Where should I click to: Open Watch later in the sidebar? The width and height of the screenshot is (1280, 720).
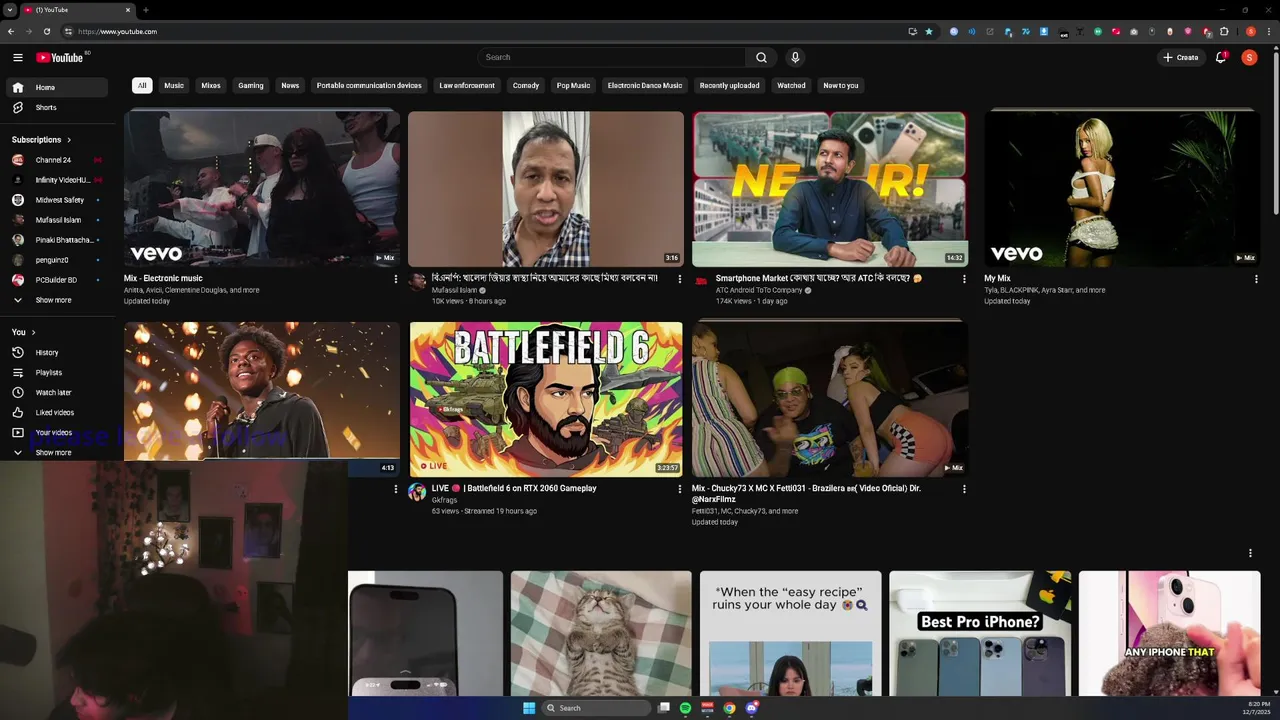click(x=56, y=392)
